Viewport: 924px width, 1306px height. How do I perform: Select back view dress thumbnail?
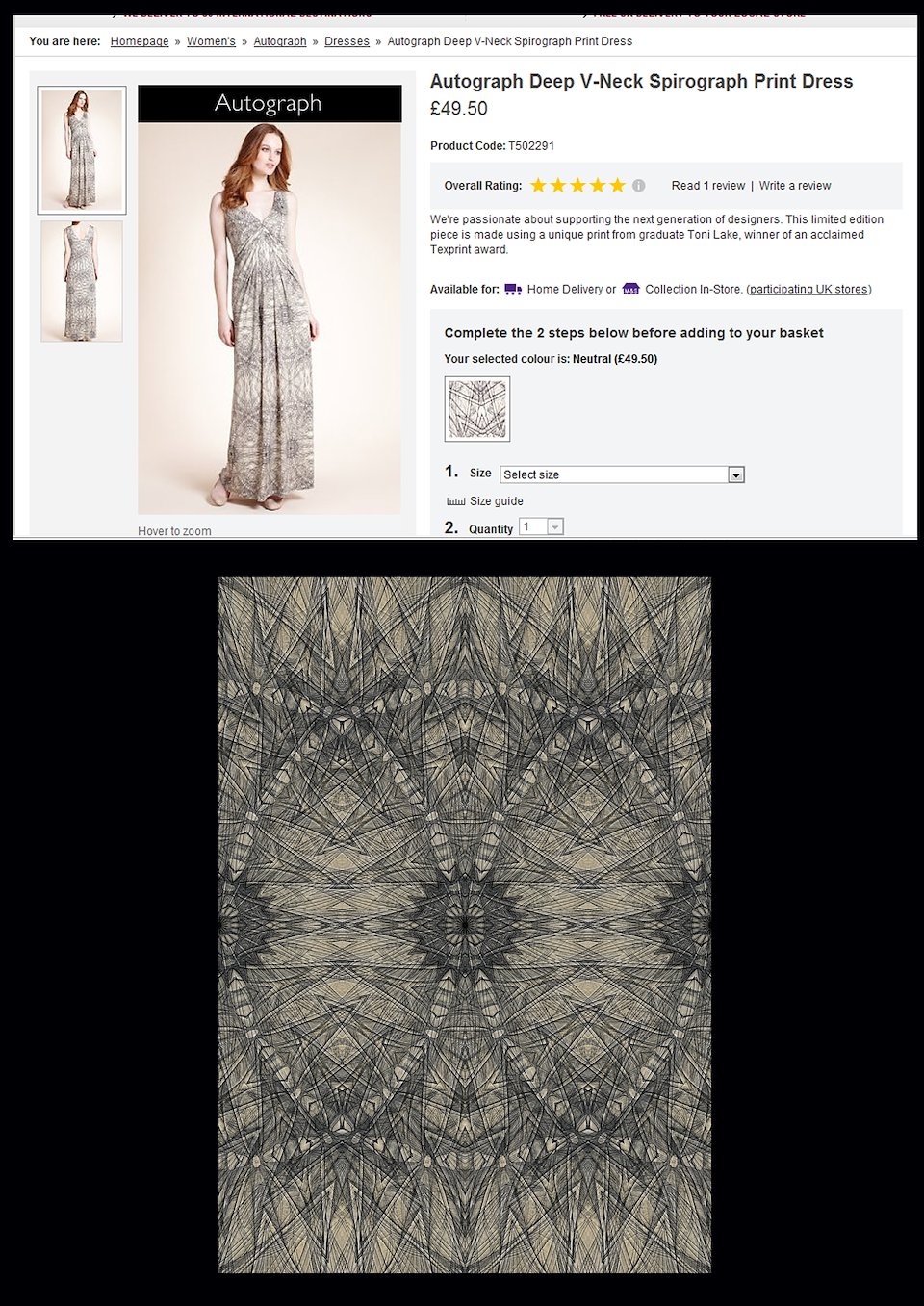pos(82,281)
